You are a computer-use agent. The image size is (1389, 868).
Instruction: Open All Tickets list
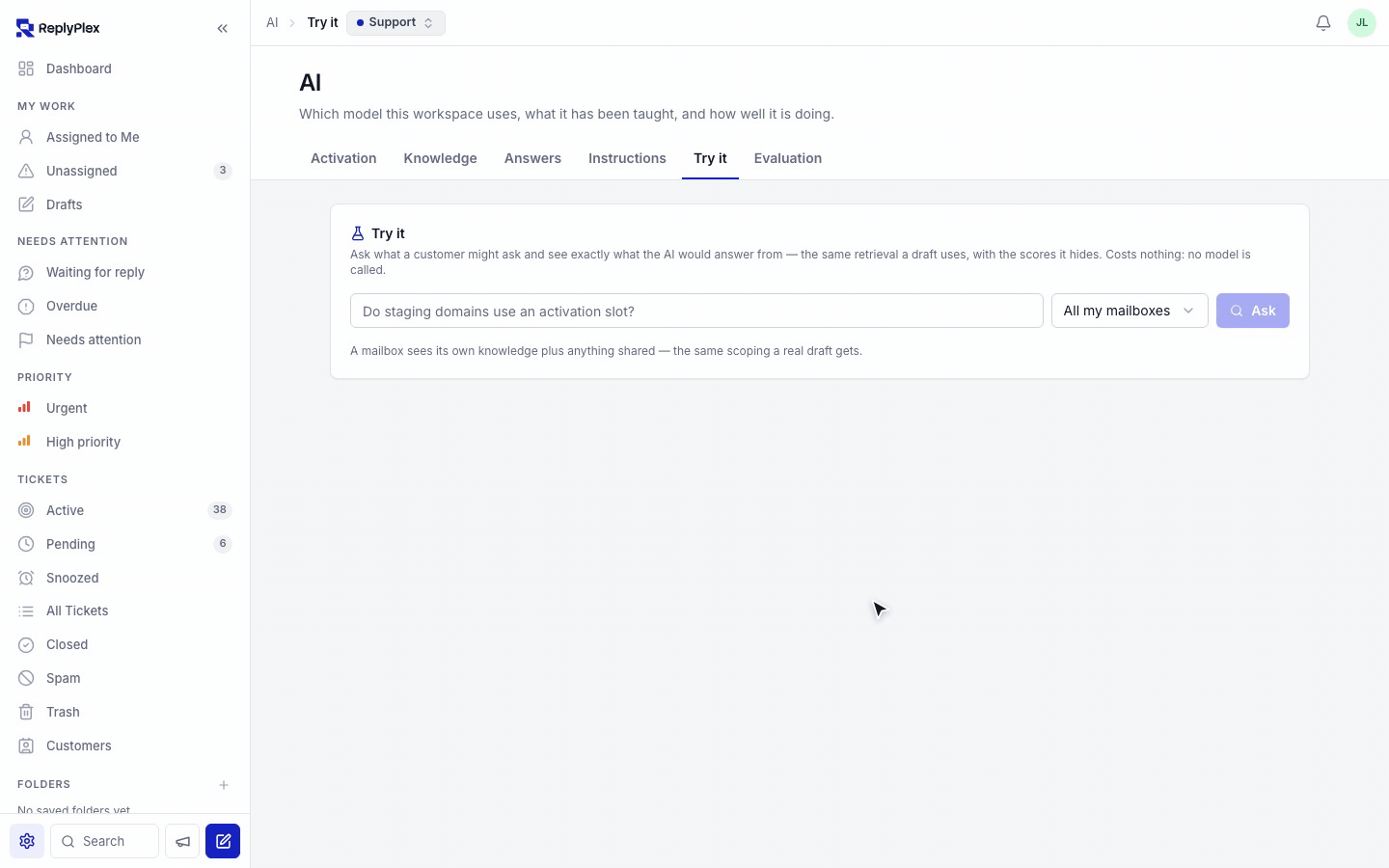click(x=125, y=610)
